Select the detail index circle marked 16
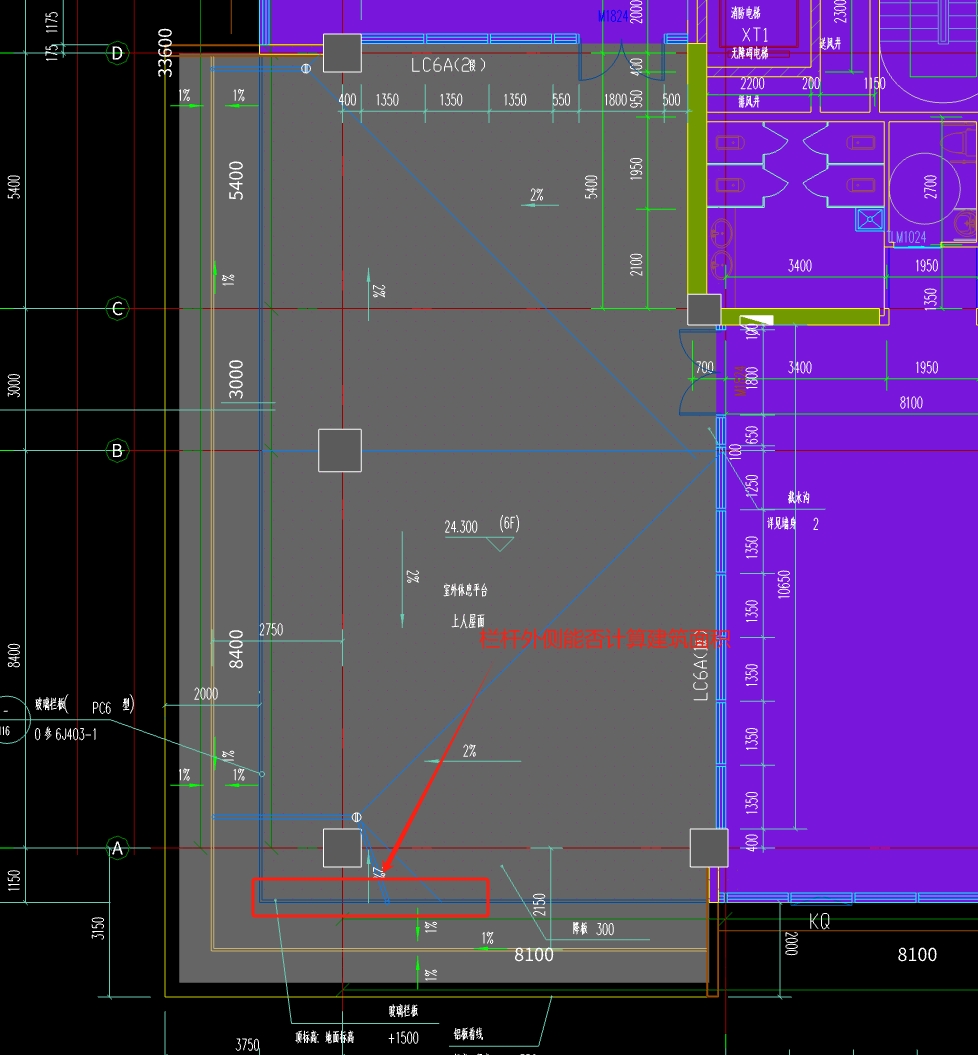This screenshot has width=978, height=1055. point(6,720)
